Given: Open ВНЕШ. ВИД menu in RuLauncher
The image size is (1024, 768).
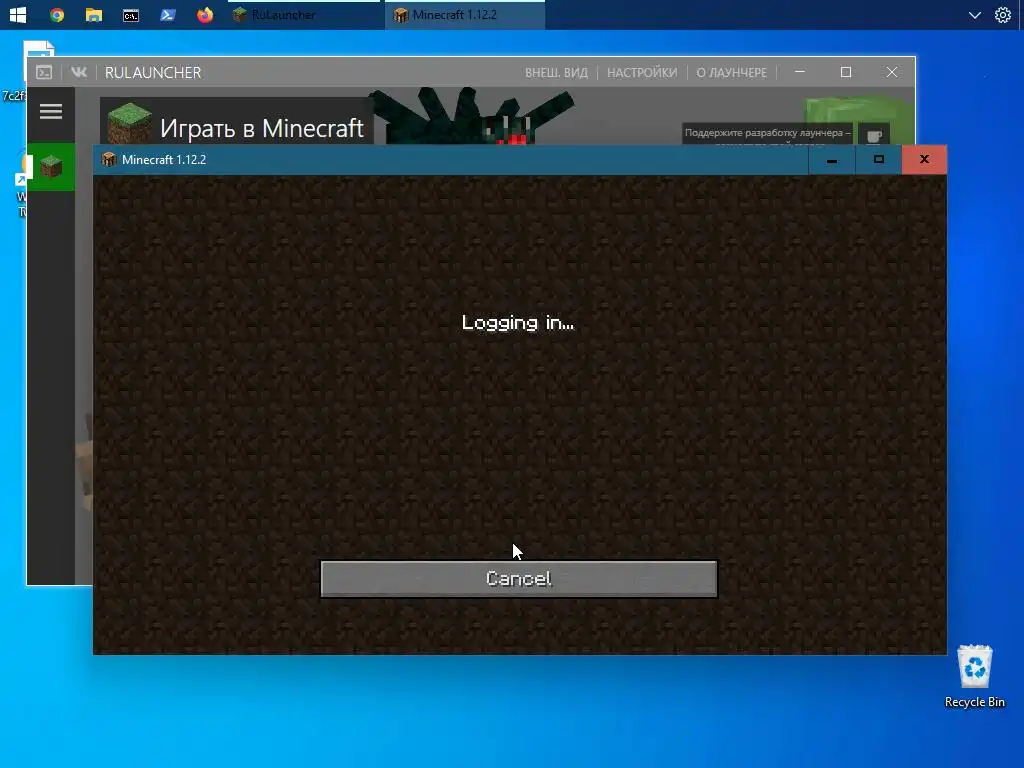Looking at the screenshot, I should pyautogui.click(x=556, y=72).
